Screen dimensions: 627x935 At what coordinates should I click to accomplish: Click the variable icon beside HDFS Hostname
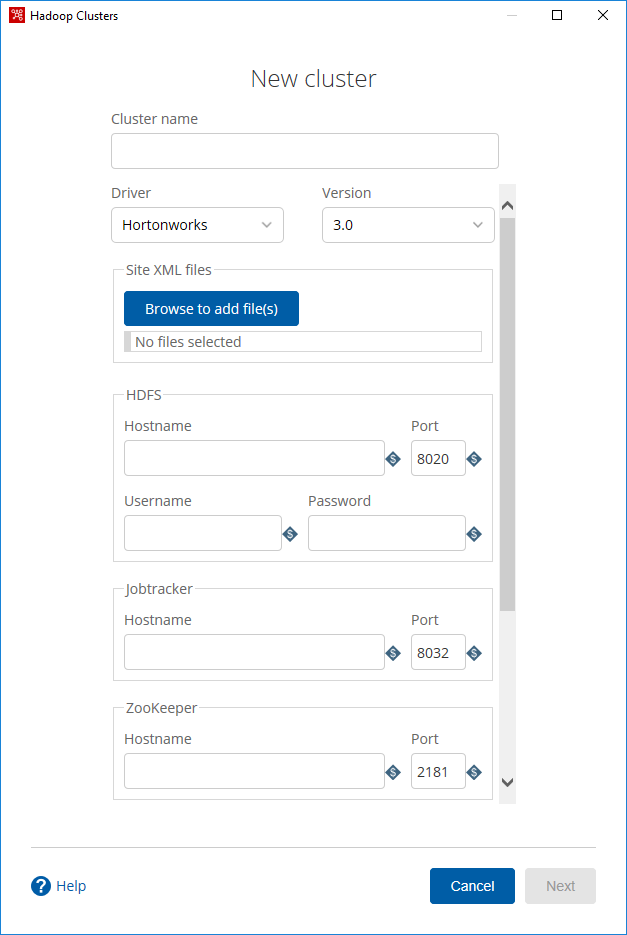pos(393,458)
